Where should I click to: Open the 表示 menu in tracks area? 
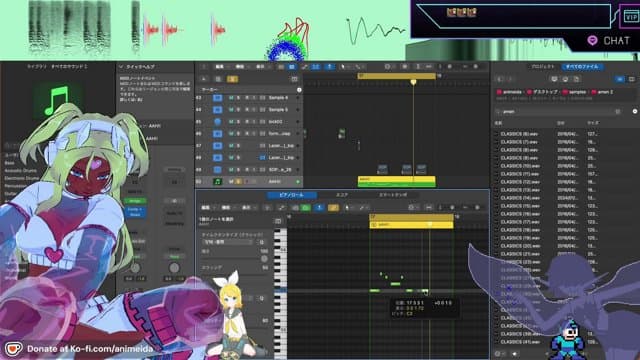[x=261, y=67]
